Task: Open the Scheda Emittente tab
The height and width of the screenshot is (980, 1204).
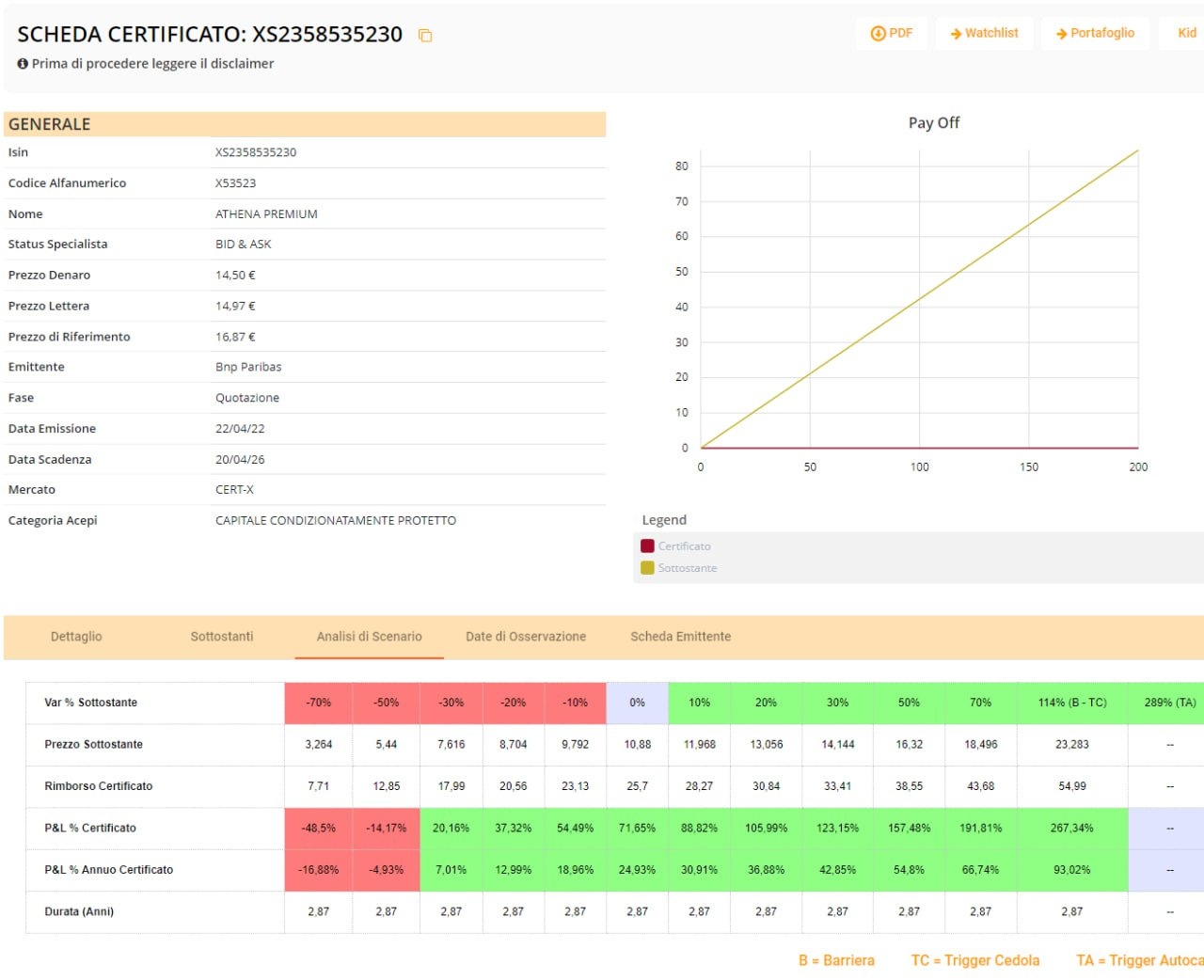Action: 680,637
